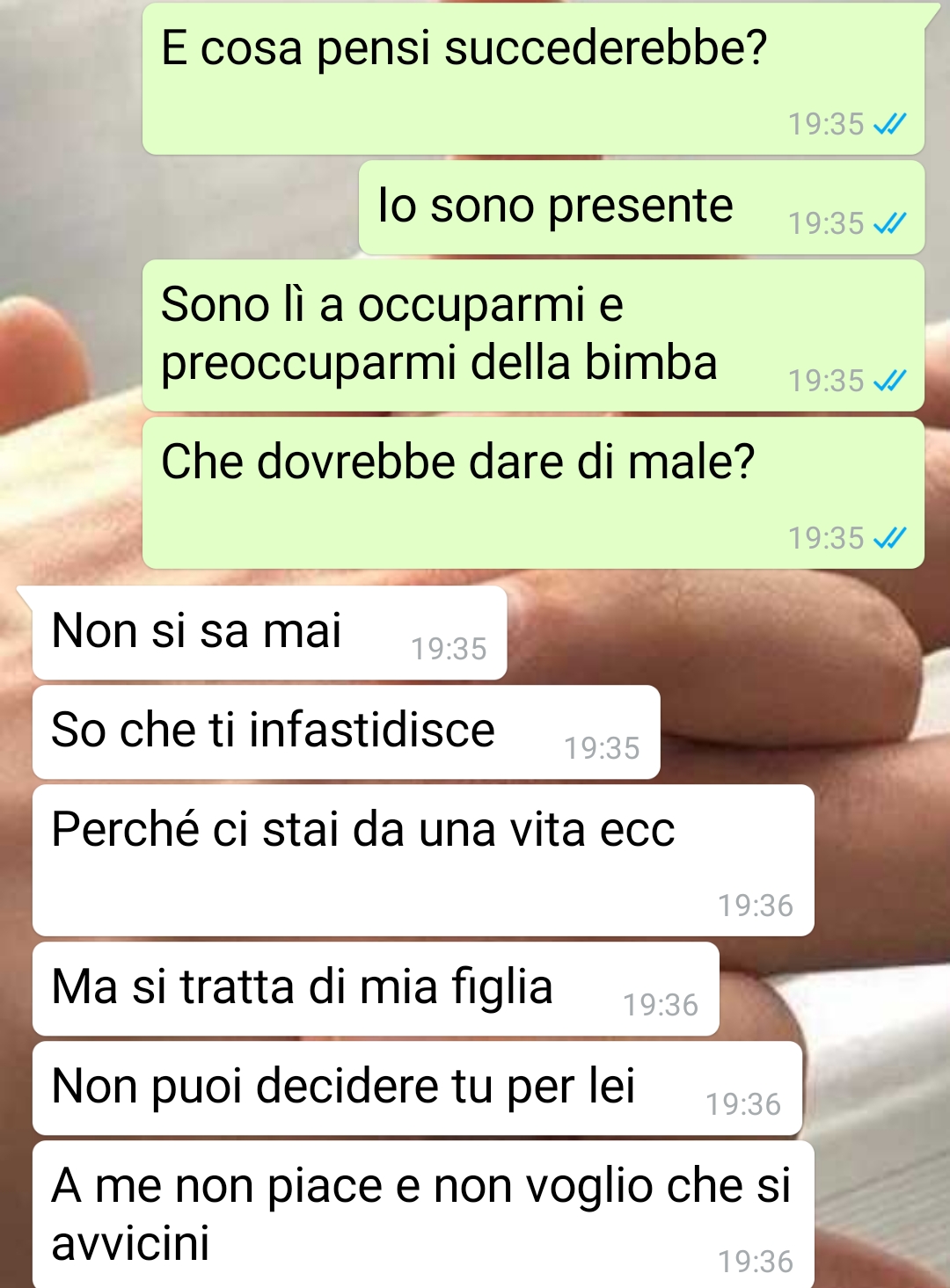
Task: Tap 19:35 timestamp on "So che ti infastidisce"
Action: tap(602, 749)
